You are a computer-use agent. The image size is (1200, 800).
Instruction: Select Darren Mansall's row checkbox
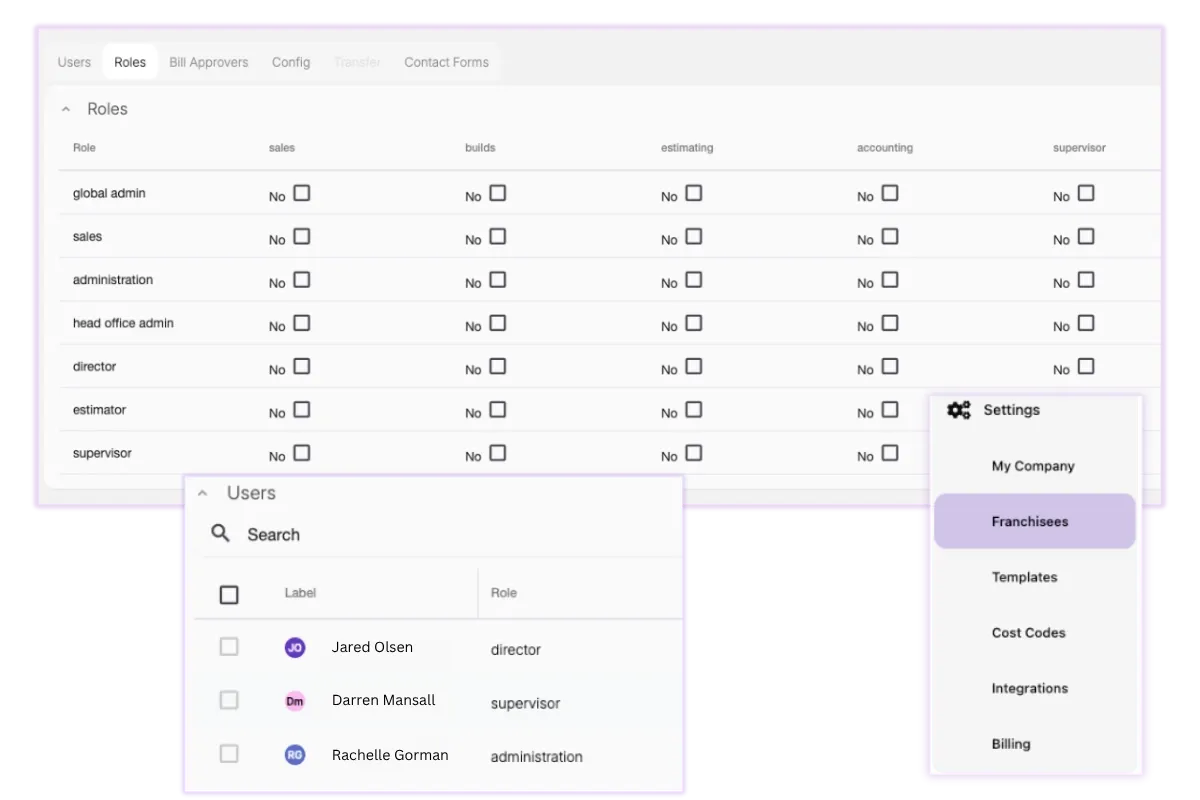[229, 700]
